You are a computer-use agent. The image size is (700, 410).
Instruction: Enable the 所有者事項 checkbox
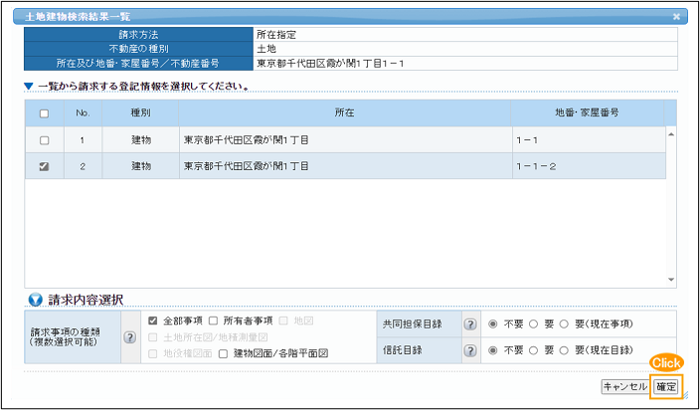coord(214,321)
